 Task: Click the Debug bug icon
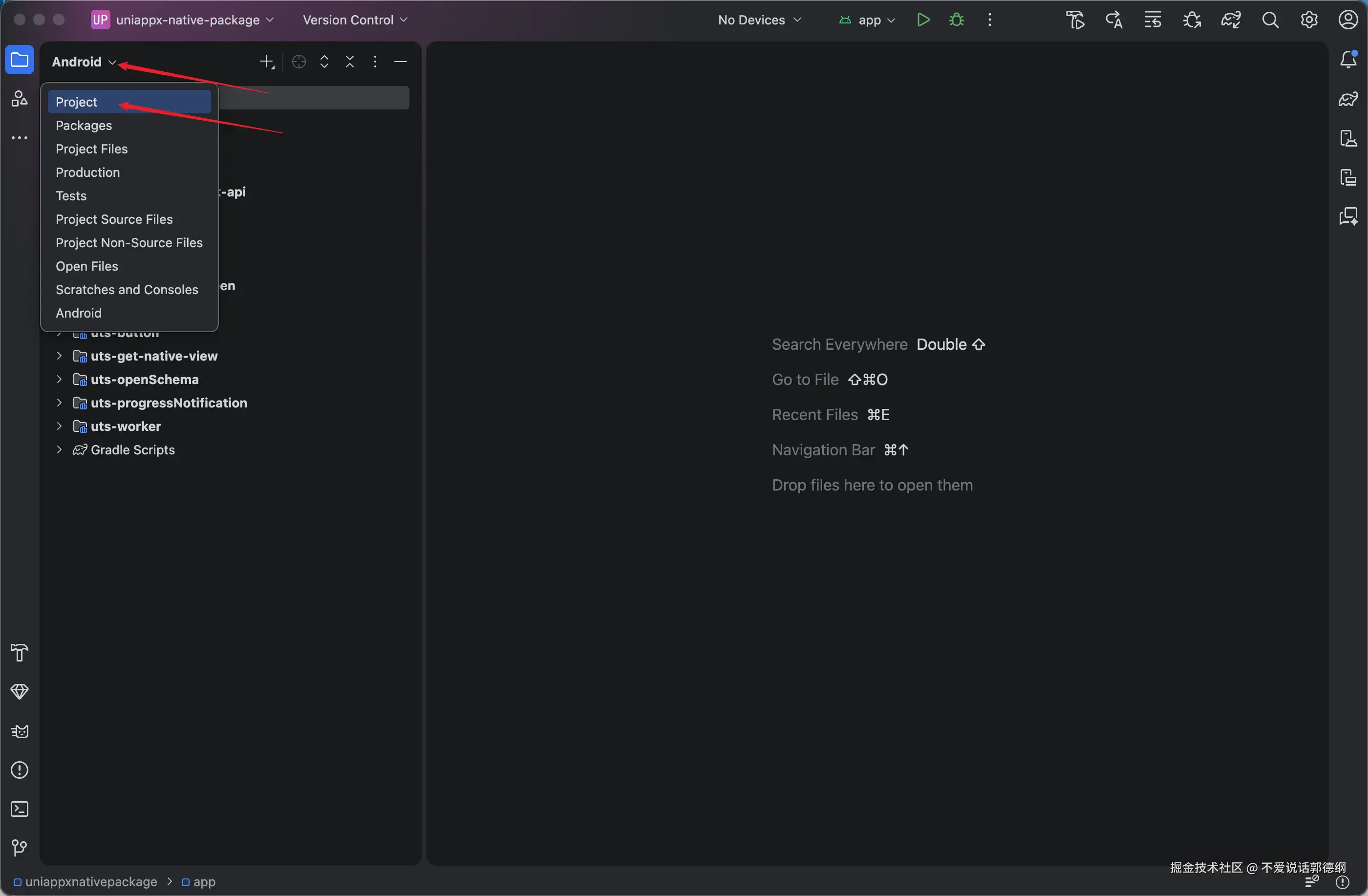tap(957, 20)
